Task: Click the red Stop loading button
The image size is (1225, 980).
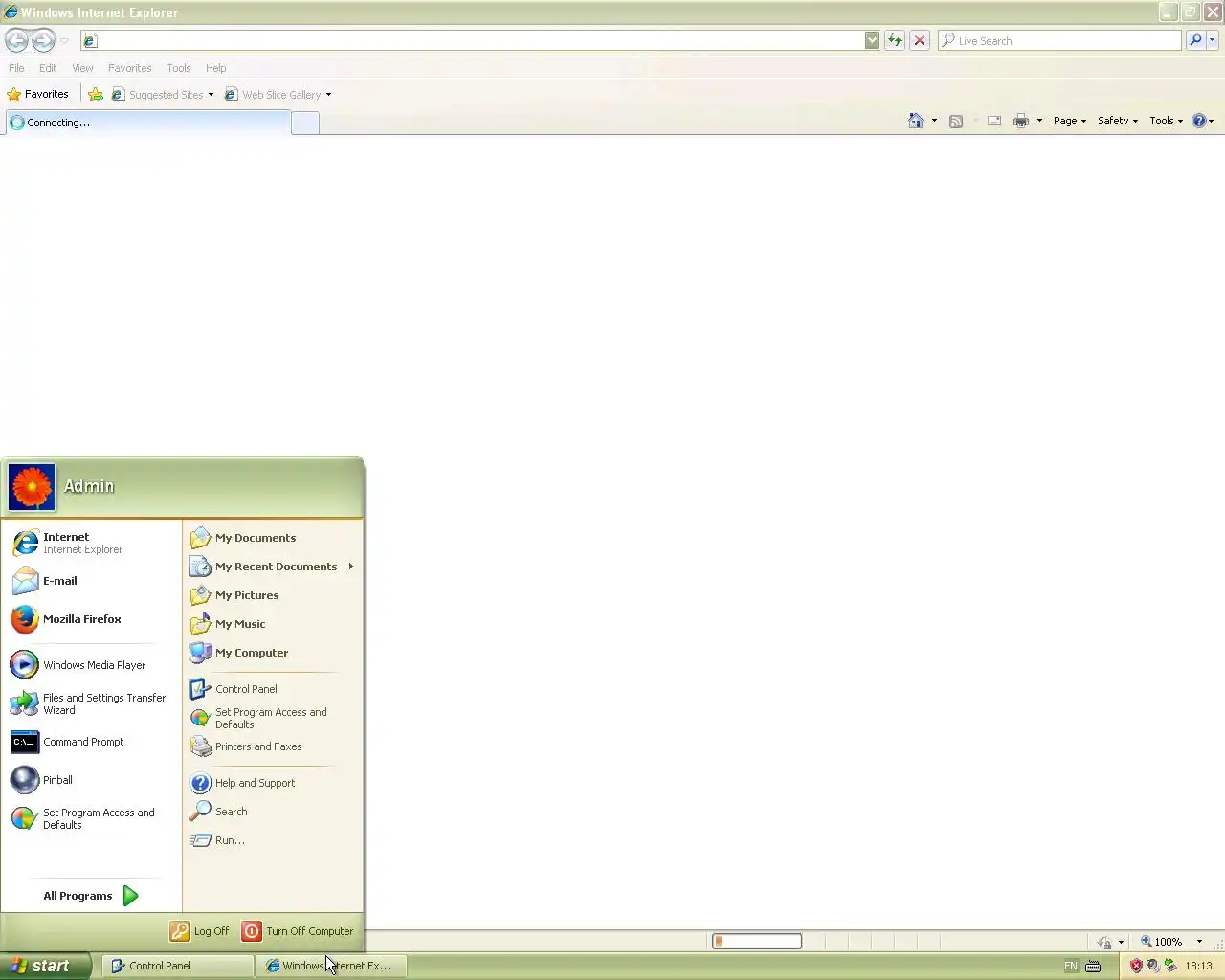Action: click(x=920, y=40)
